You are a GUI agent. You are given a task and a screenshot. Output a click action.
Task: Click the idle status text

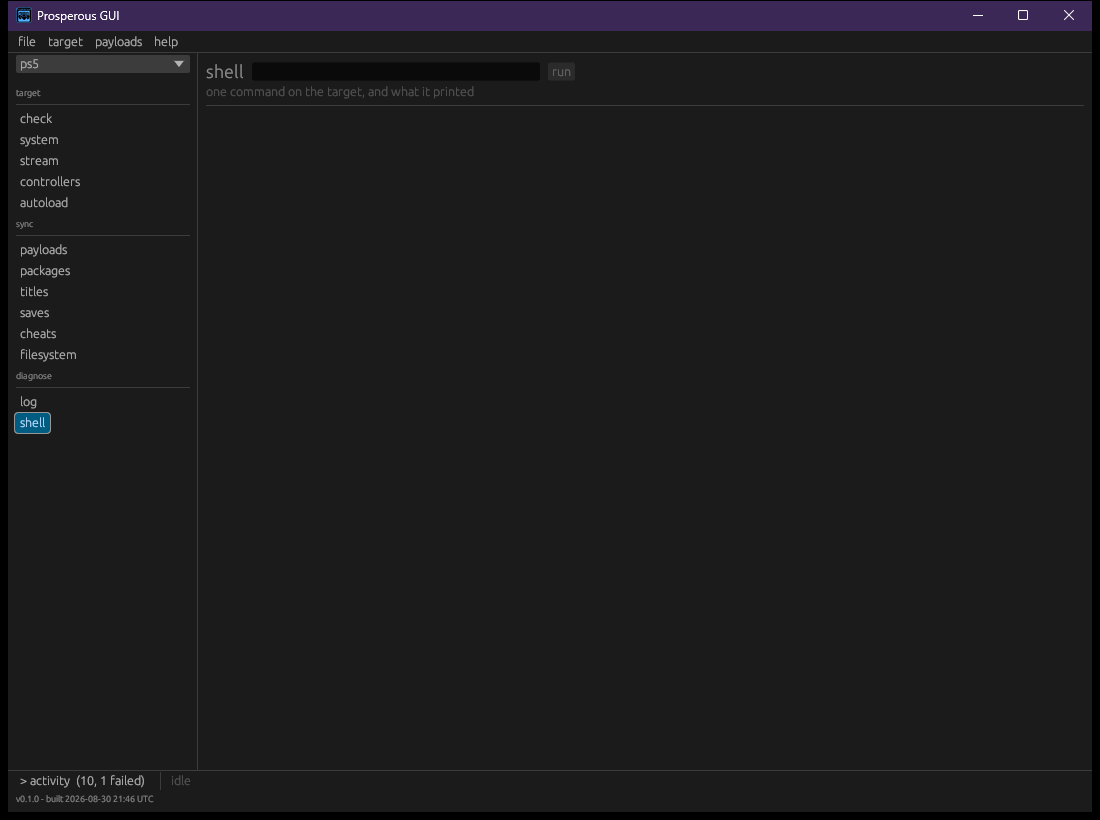pos(180,781)
